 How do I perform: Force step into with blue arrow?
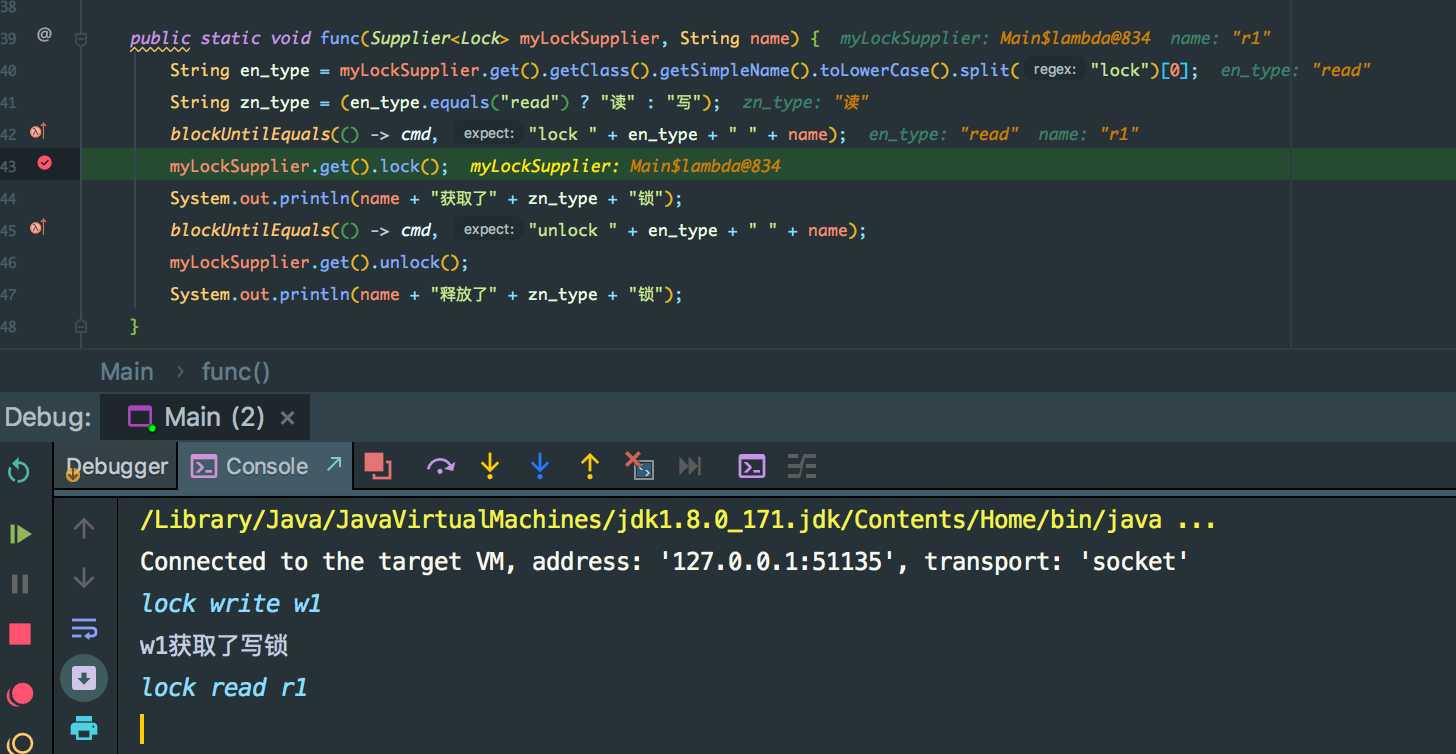[540, 466]
